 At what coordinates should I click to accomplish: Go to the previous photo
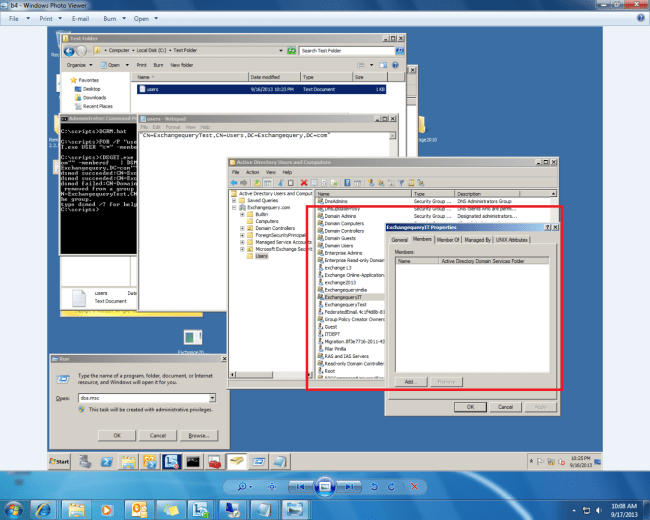pos(301,485)
